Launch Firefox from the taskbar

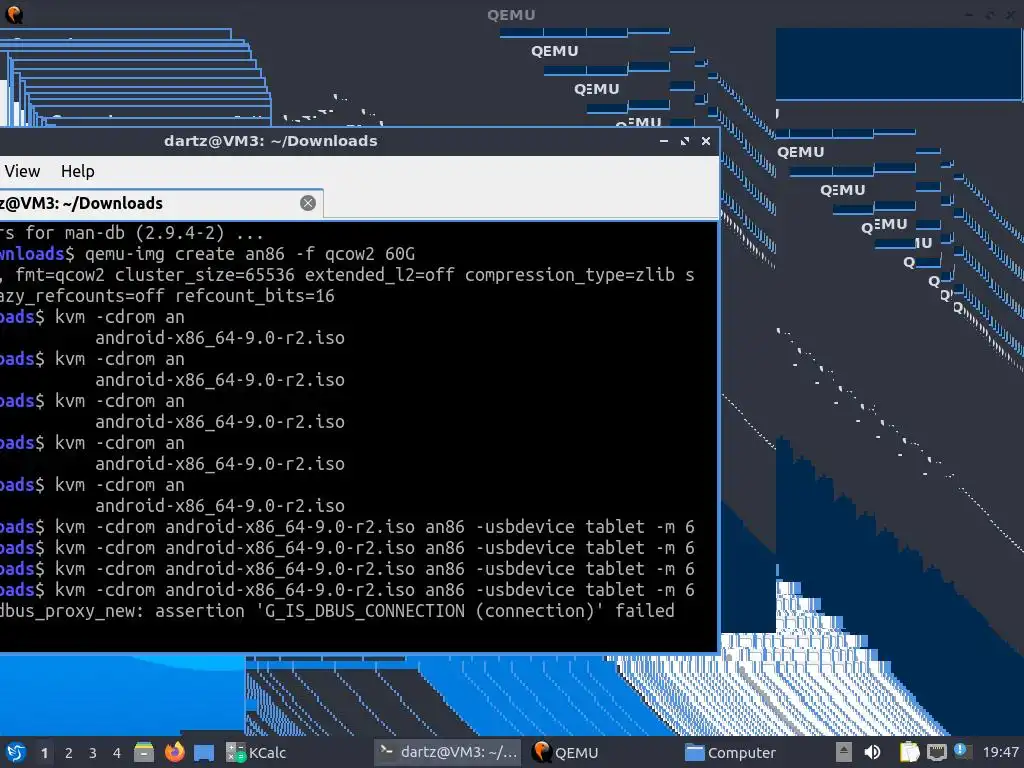tap(174, 752)
